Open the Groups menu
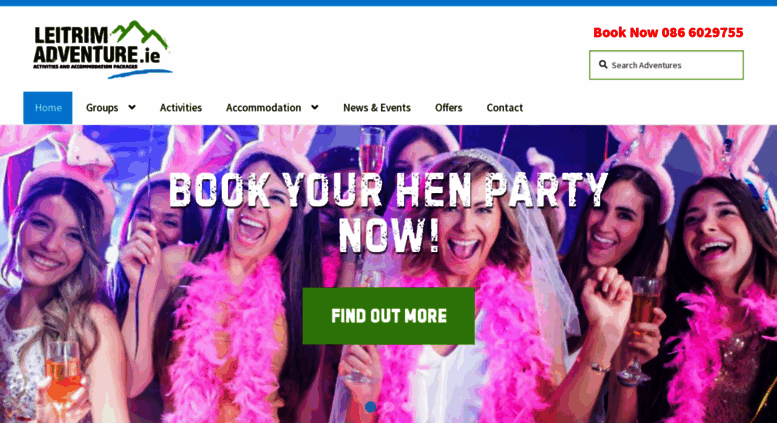This screenshot has height=423, width=777. pyautogui.click(x=102, y=107)
